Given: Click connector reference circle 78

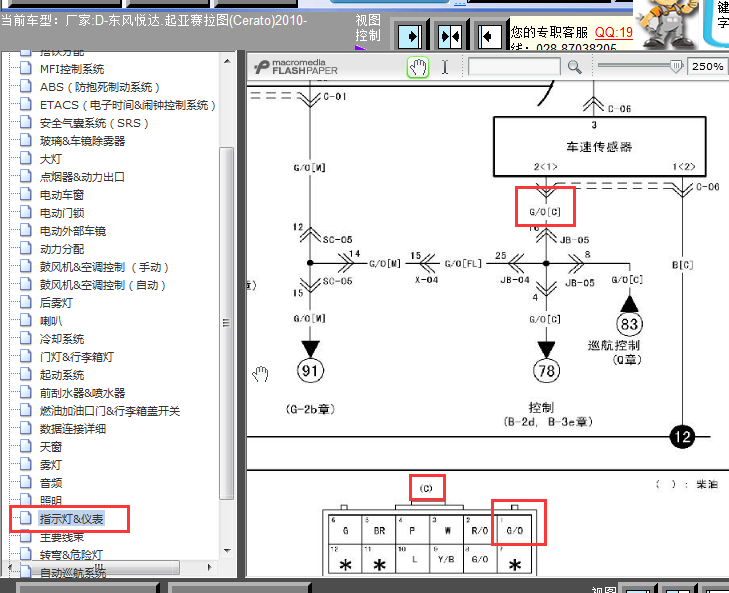Looking at the screenshot, I should [546, 371].
